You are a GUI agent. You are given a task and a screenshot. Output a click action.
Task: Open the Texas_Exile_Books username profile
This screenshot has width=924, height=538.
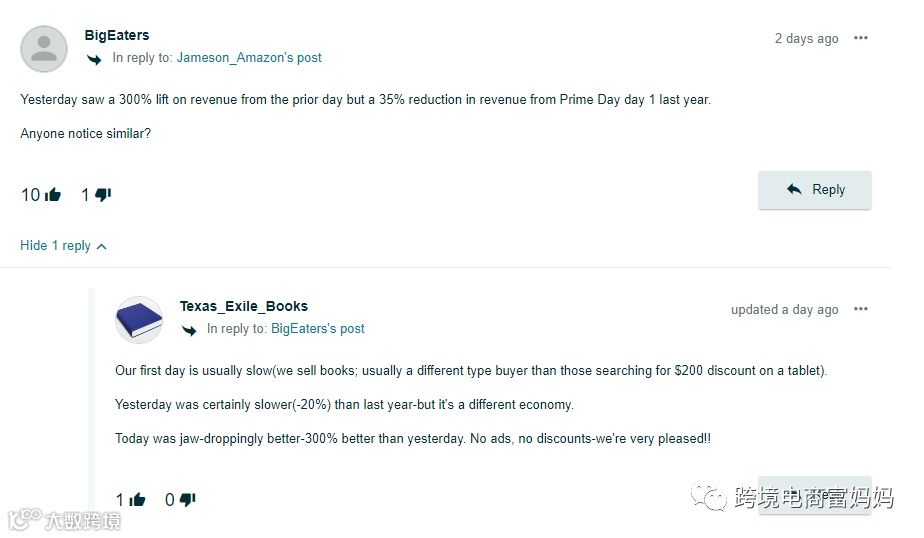244,306
